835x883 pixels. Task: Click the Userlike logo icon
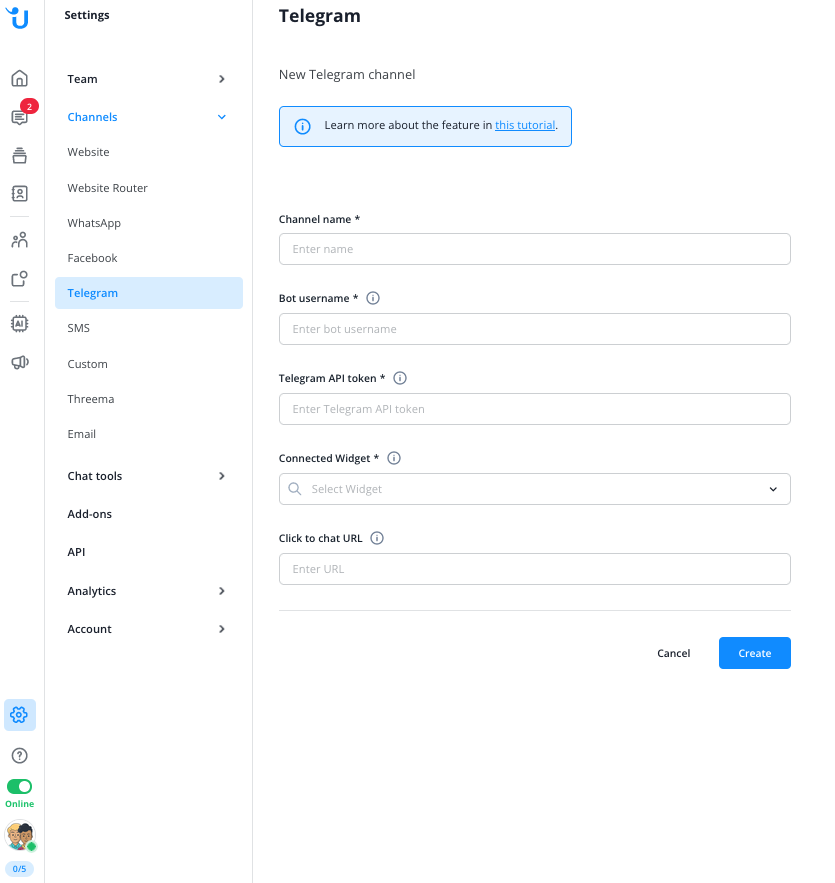point(17,17)
